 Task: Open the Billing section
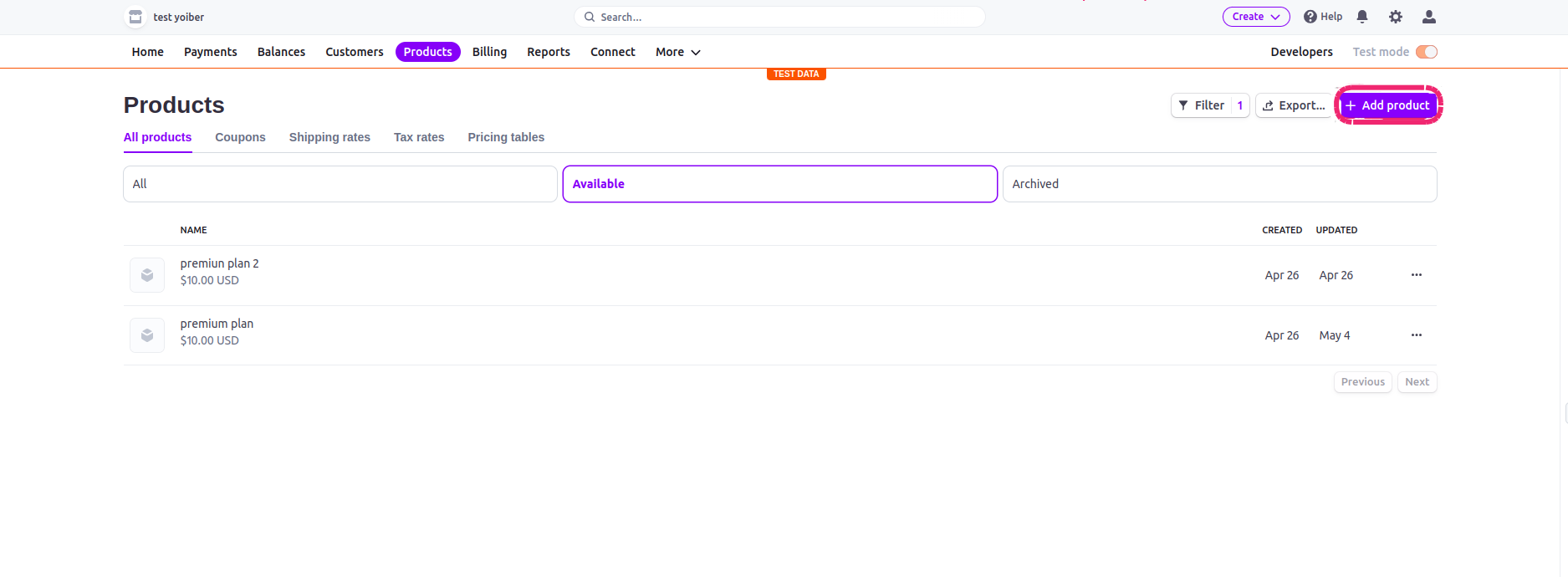[489, 52]
